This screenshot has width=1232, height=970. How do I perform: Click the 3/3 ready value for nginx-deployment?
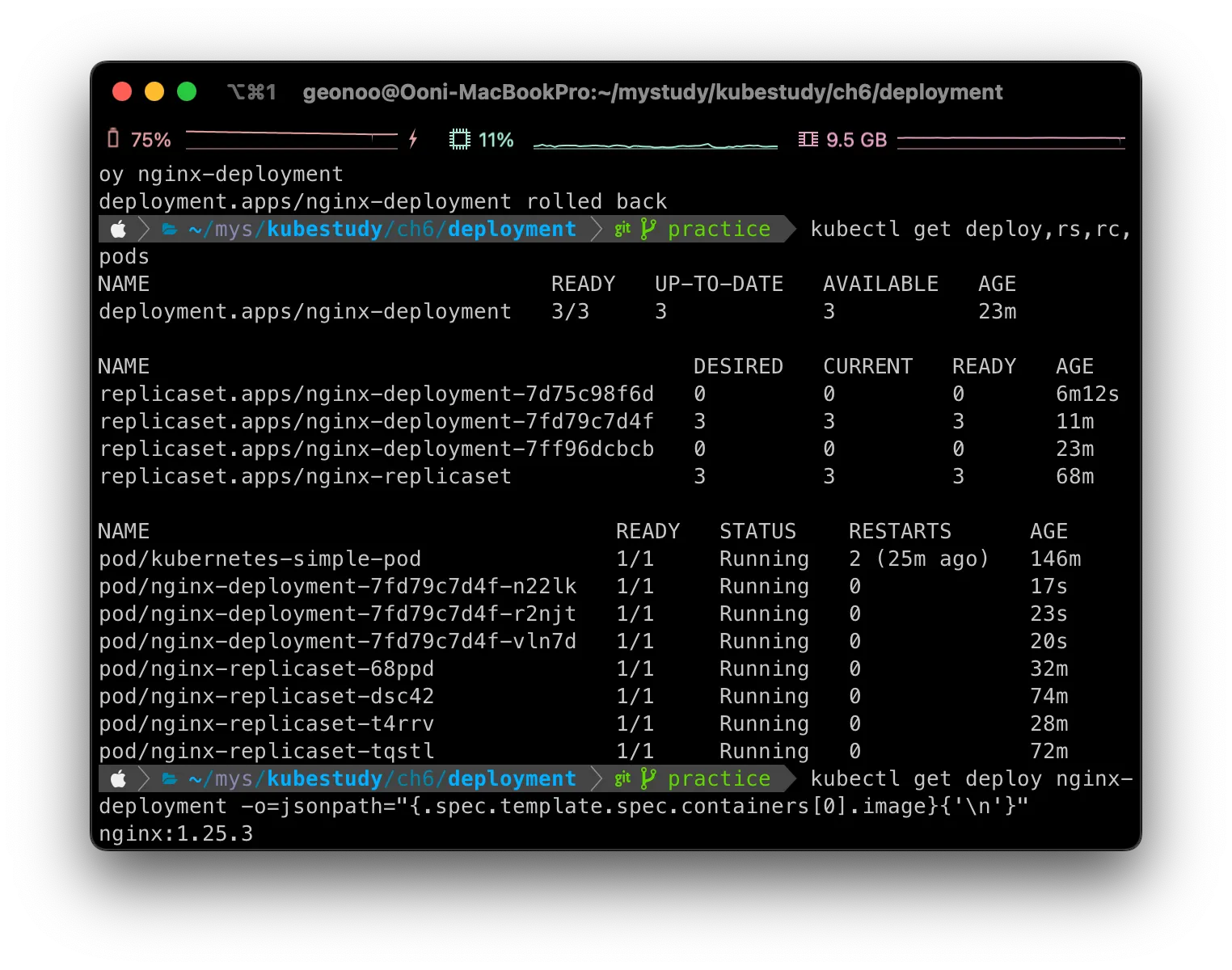point(570,311)
